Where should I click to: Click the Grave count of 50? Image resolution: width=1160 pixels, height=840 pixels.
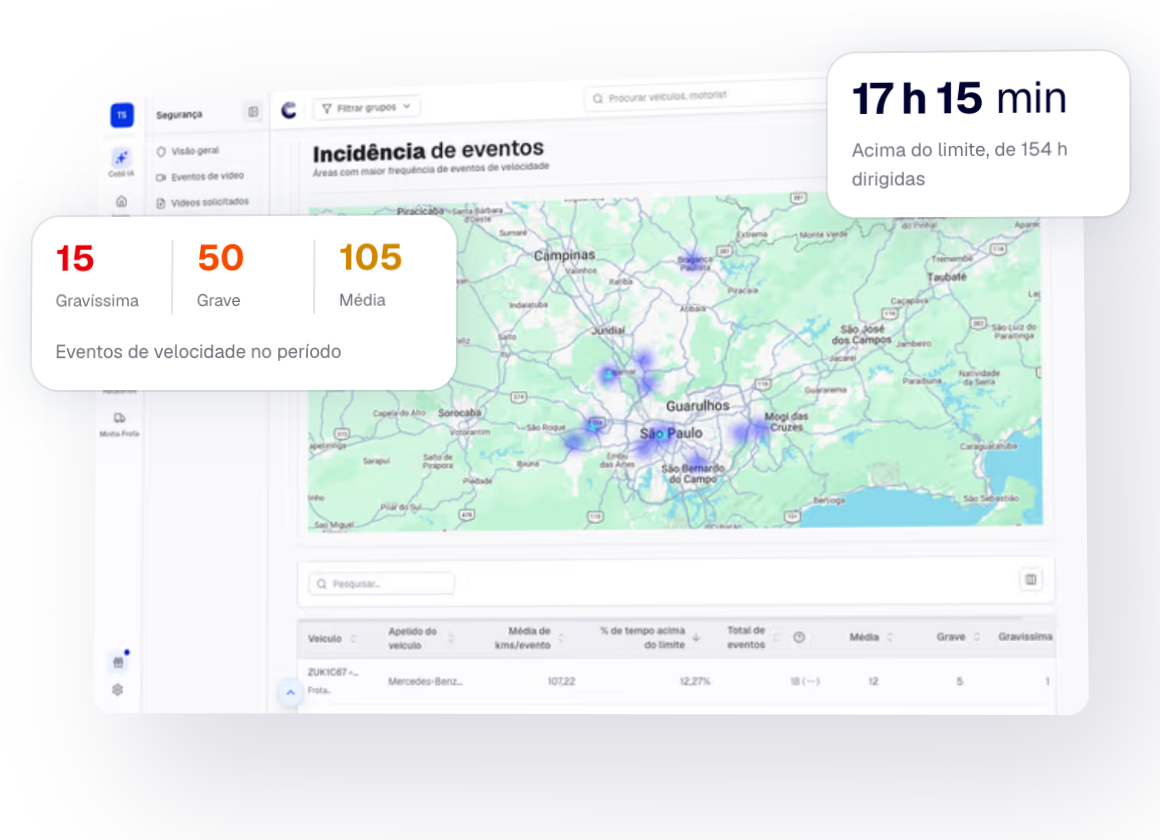(x=220, y=258)
